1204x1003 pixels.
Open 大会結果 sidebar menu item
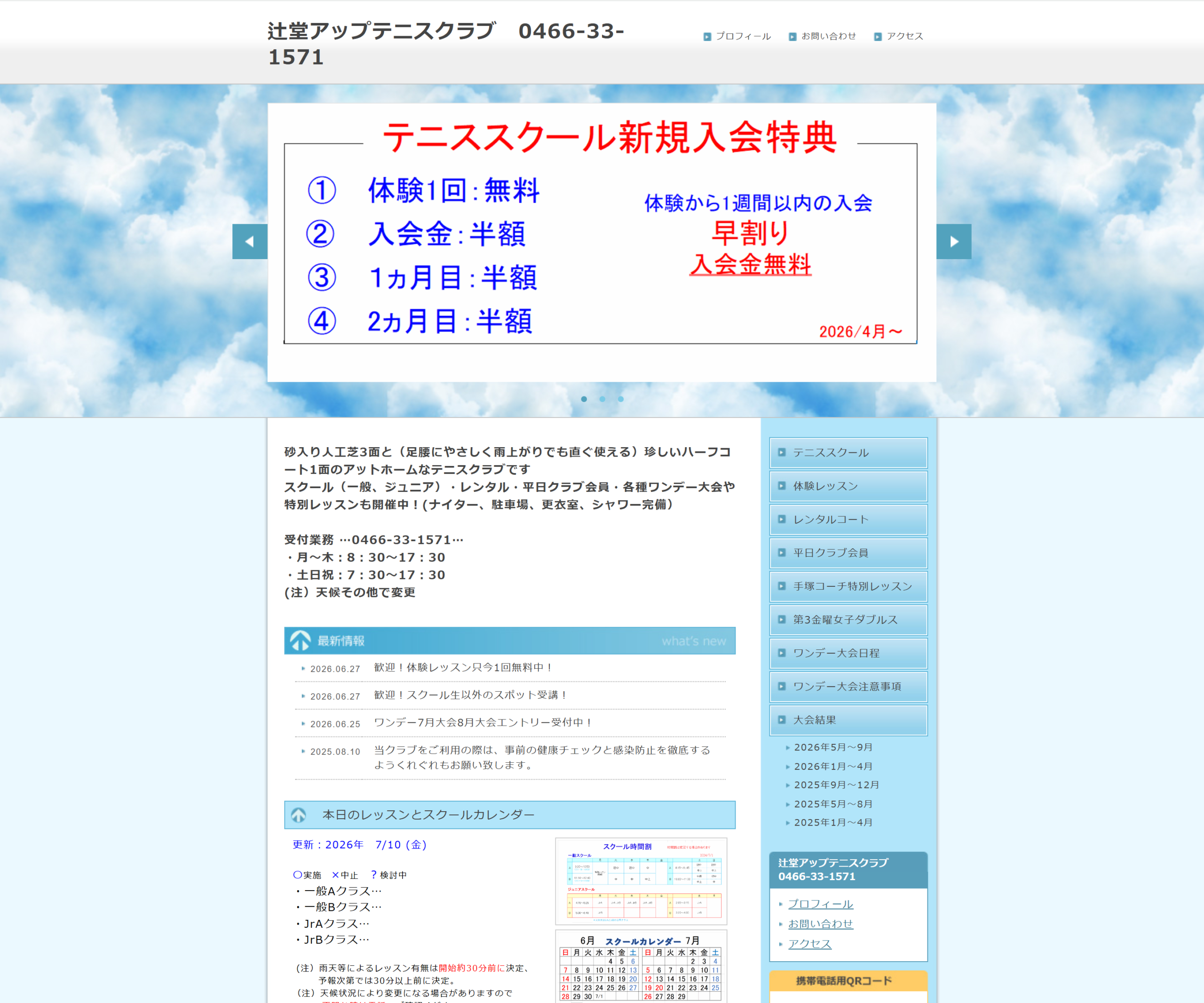click(x=848, y=720)
